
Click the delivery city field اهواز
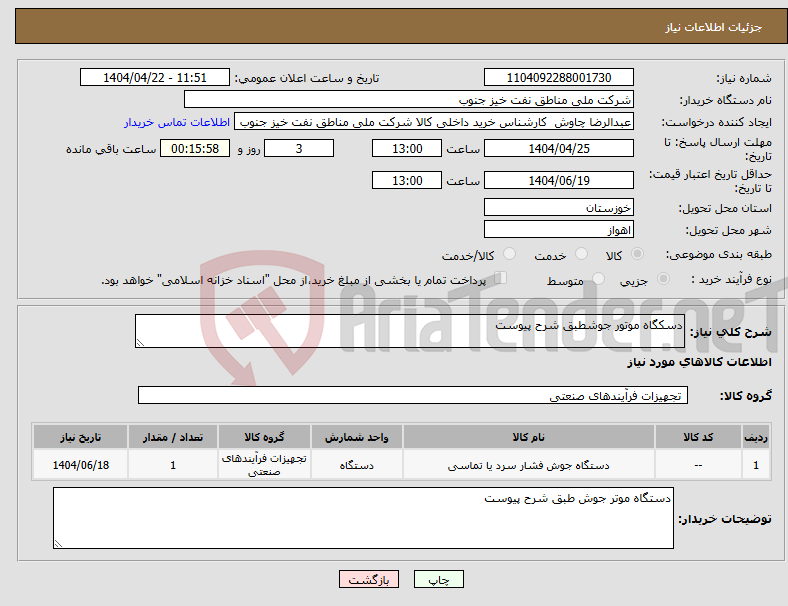(558, 229)
